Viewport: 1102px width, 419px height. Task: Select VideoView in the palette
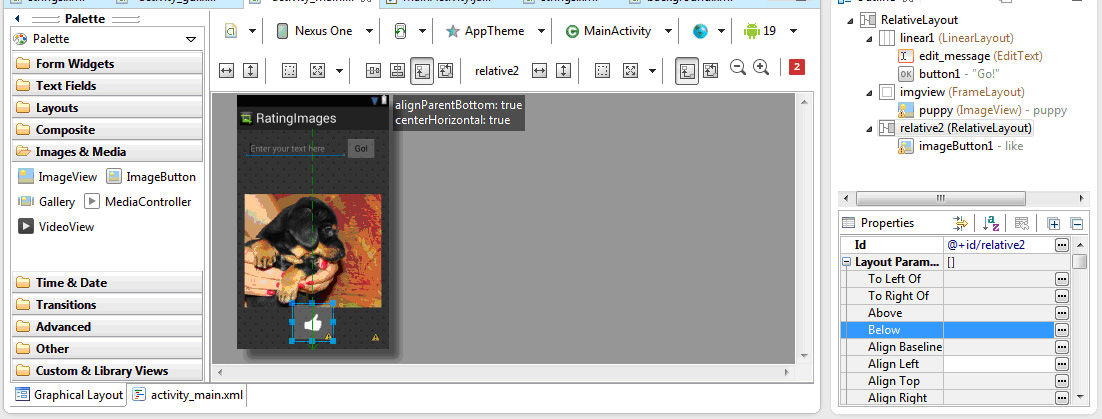click(56, 226)
